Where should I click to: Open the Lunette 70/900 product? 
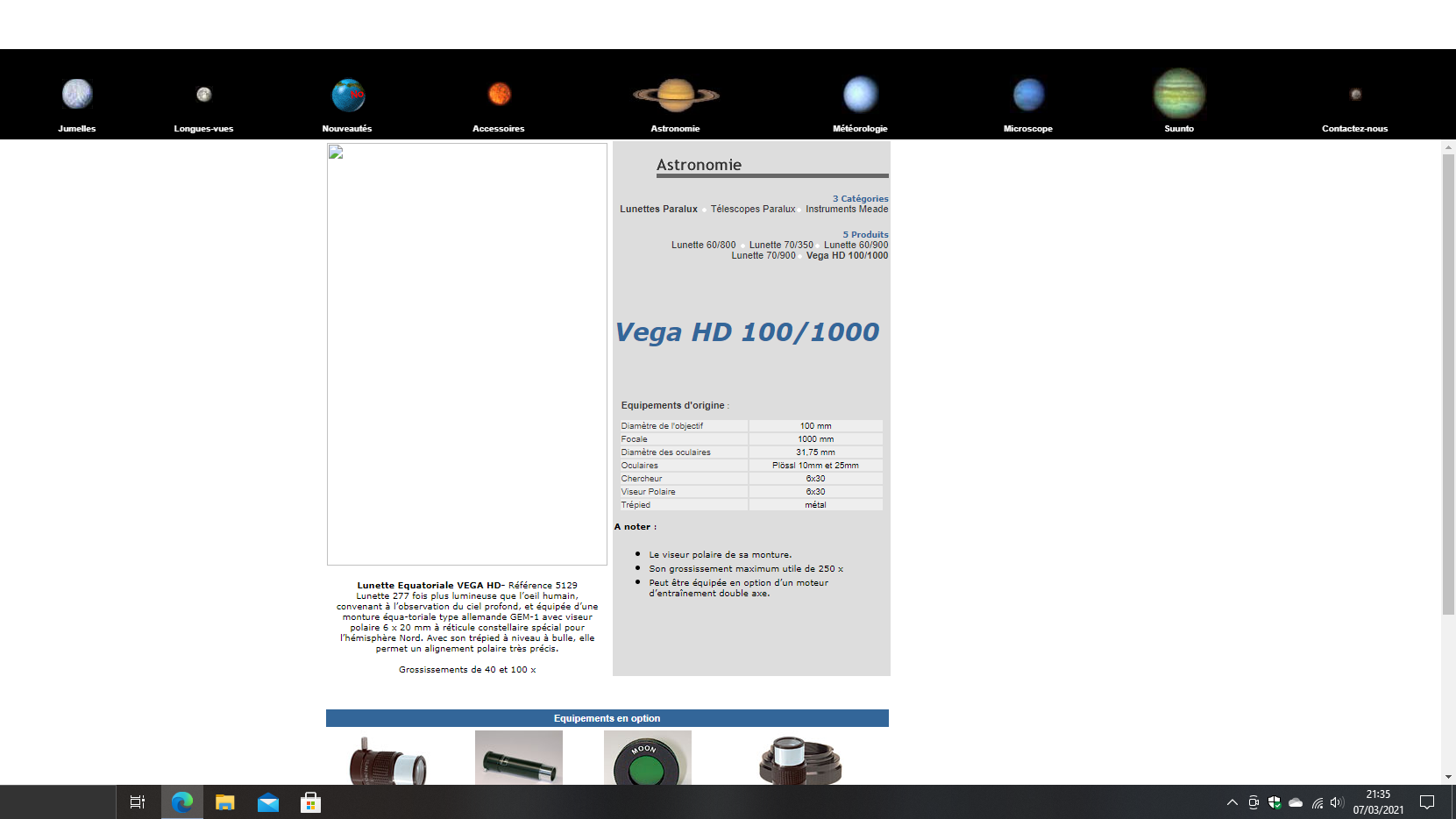point(764,255)
